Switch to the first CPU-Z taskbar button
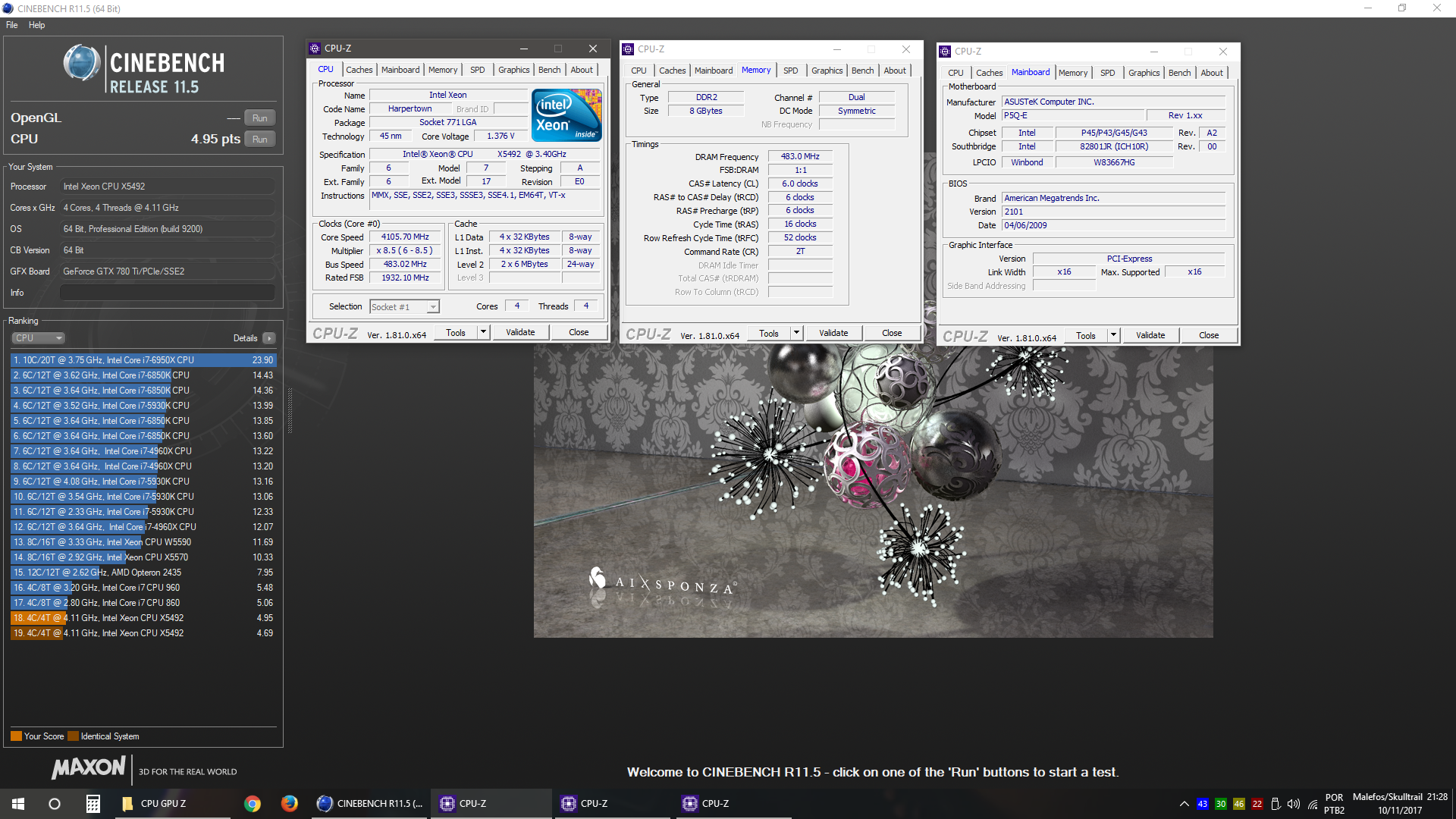This screenshot has height=819, width=1456. [x=491, y=804]
